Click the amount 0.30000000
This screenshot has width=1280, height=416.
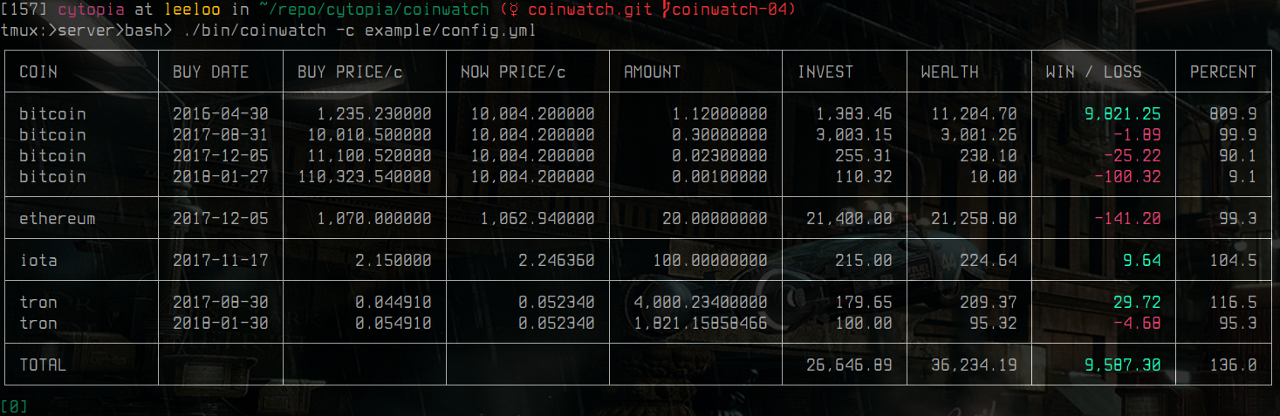(720, 135)
